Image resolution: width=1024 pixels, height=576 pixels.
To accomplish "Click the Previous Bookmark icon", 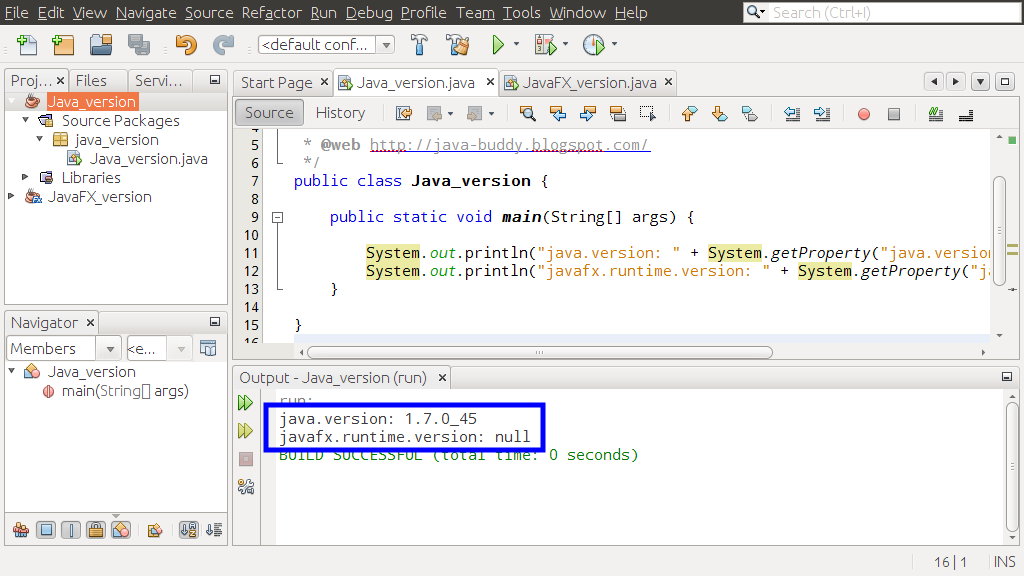I will (x=689, y=114).
